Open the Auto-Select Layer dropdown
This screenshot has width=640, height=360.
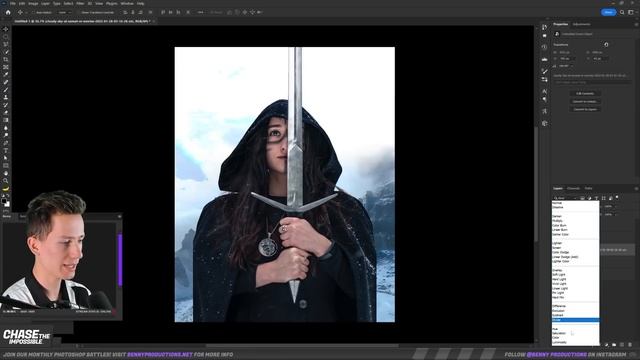pos(64,12)
